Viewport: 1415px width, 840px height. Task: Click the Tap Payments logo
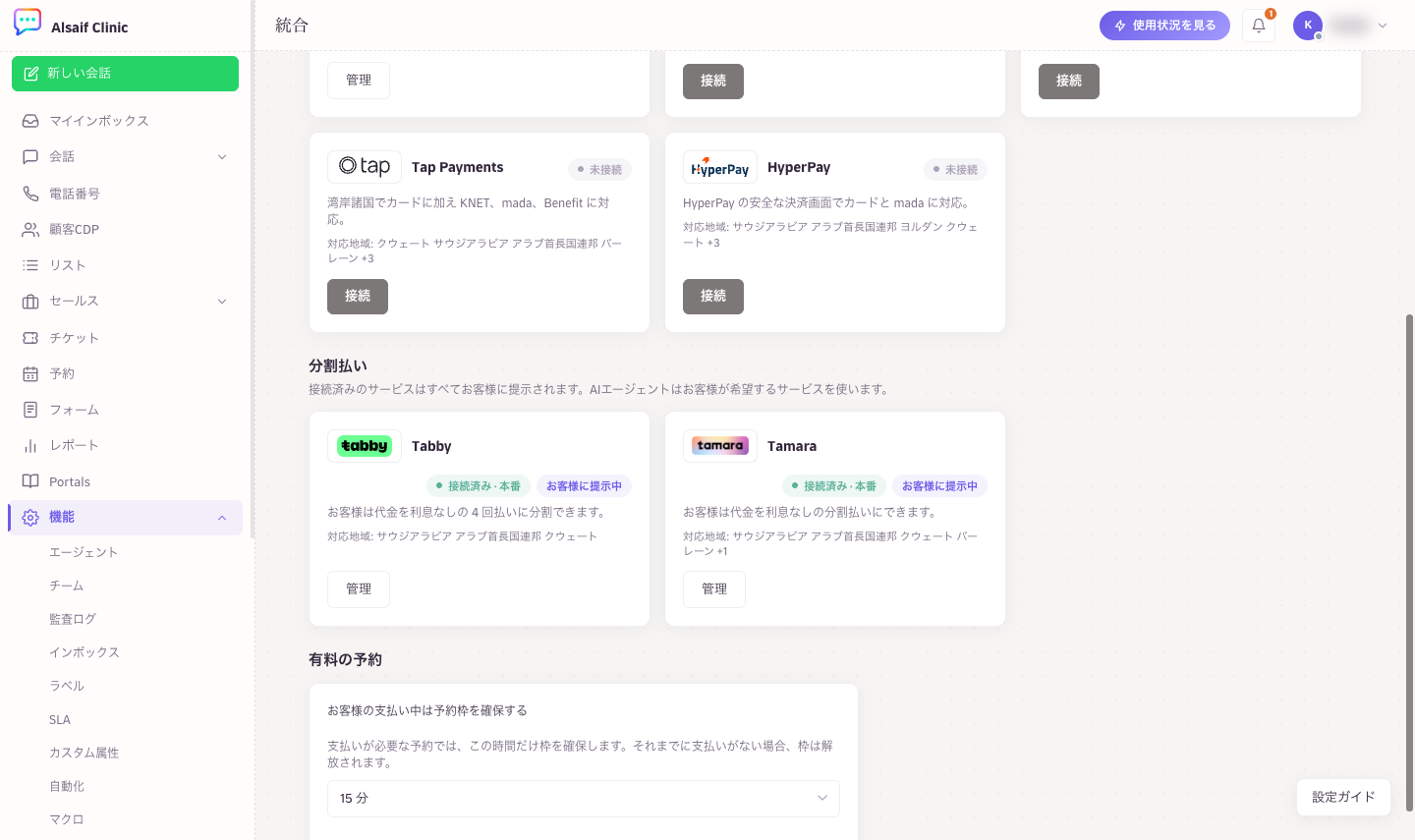click(x=365, y=167)
